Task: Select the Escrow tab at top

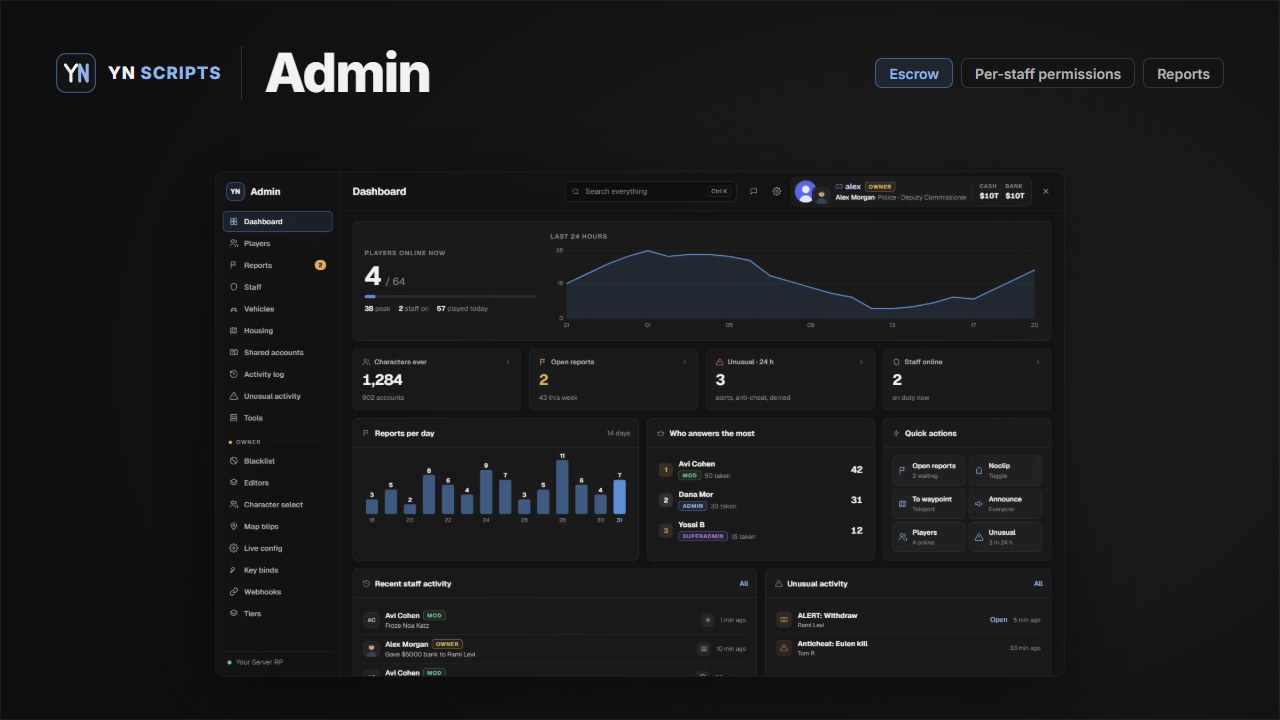Action: (x=914, y=73)
